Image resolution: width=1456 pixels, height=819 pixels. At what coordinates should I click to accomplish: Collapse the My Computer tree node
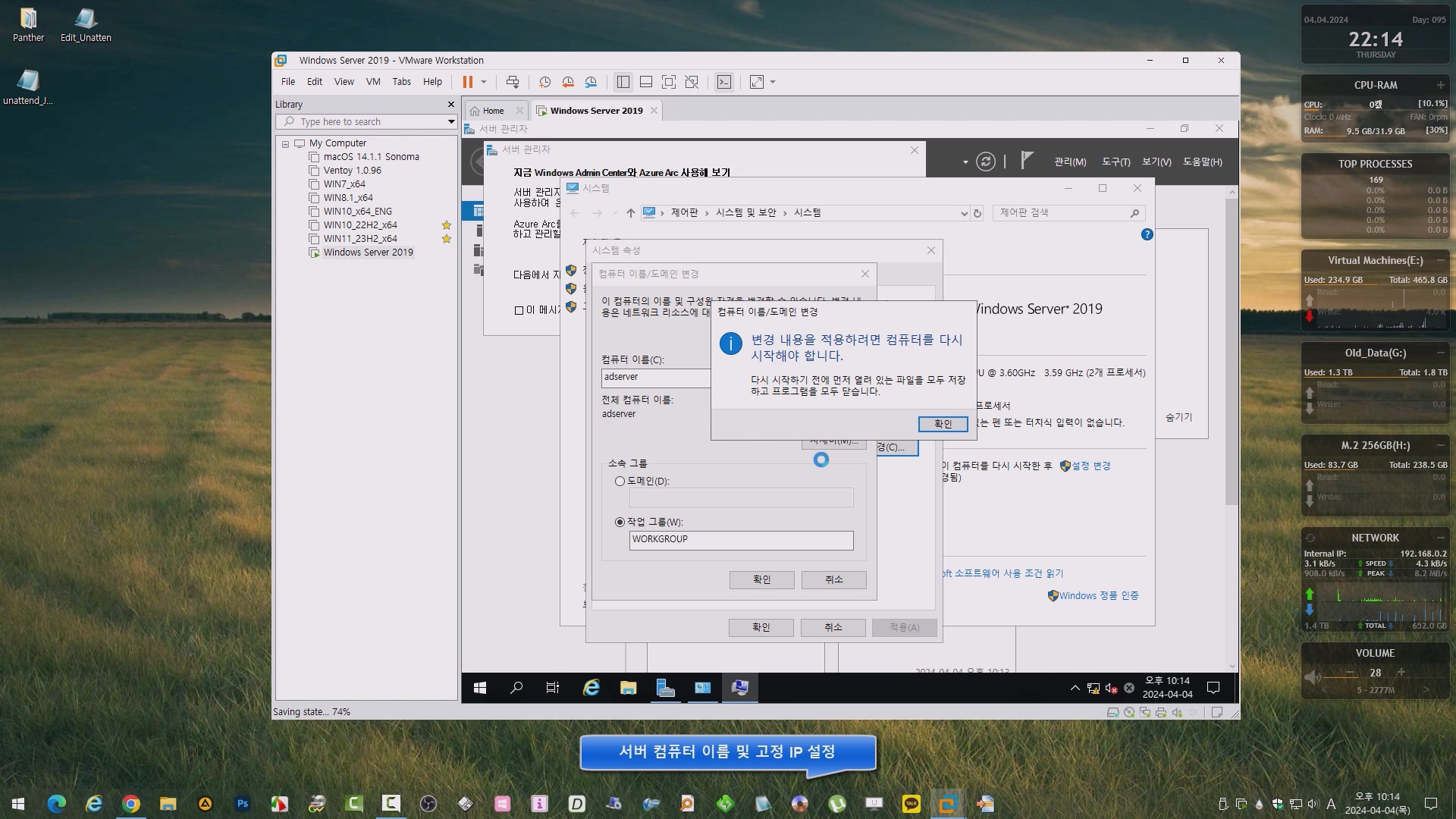[x=285, y=143]
